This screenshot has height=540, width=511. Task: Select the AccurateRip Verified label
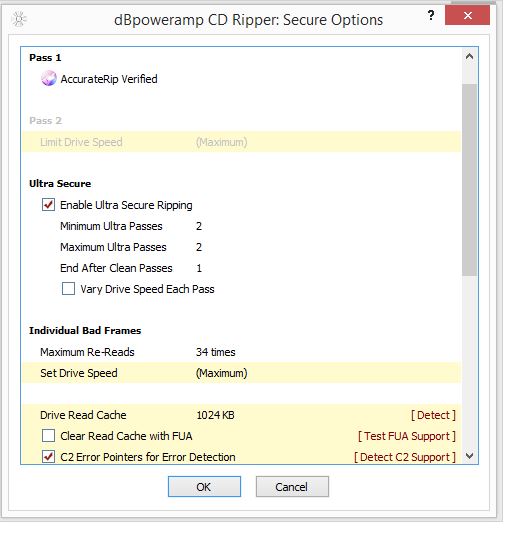109,79
